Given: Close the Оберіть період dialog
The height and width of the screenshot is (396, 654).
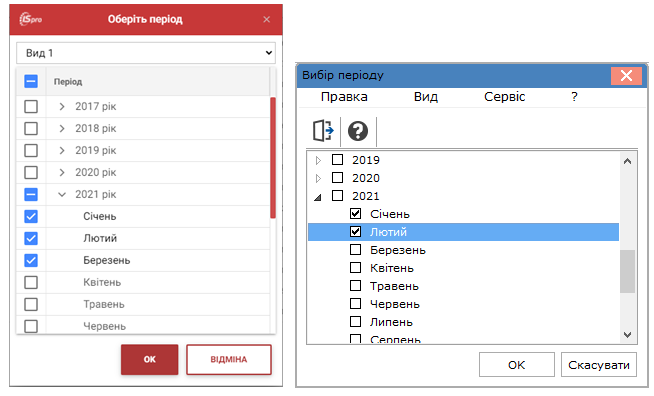Looking at the screenshot, I should (267, 19).
